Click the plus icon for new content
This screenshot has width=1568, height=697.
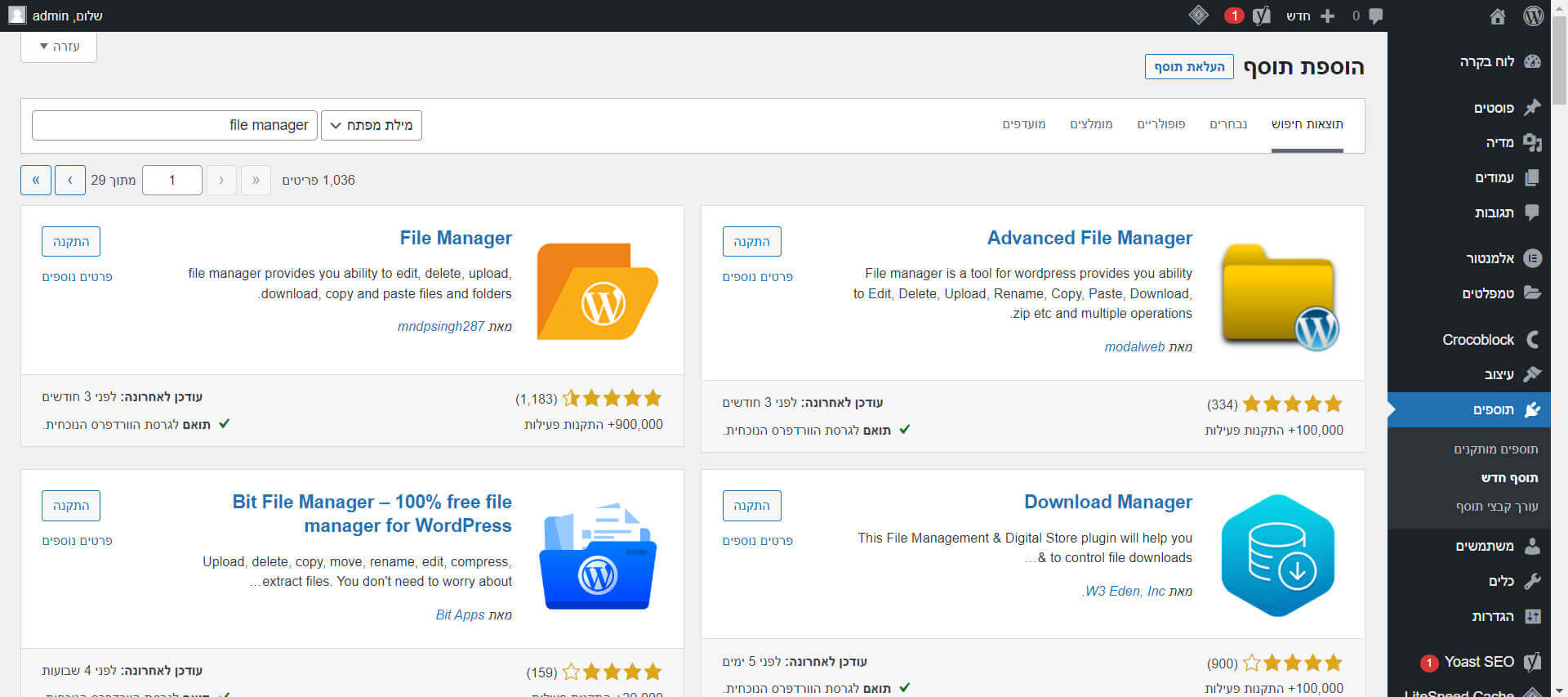tap(1328, 16)
